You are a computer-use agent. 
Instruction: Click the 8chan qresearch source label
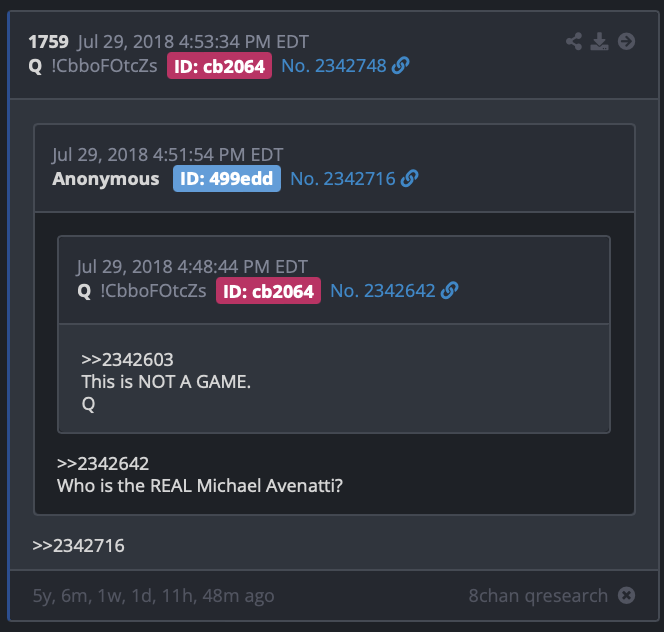click(538, 595)
